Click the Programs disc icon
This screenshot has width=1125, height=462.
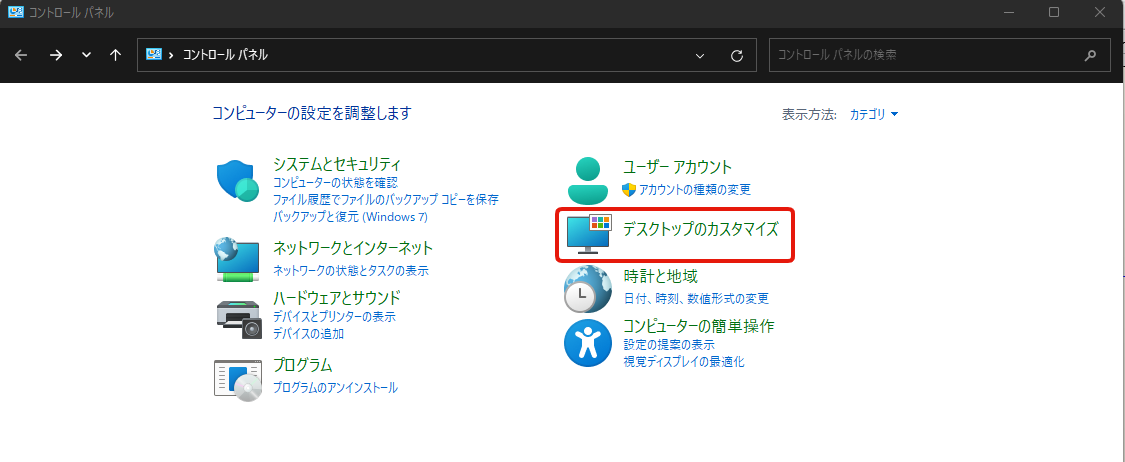238,379
